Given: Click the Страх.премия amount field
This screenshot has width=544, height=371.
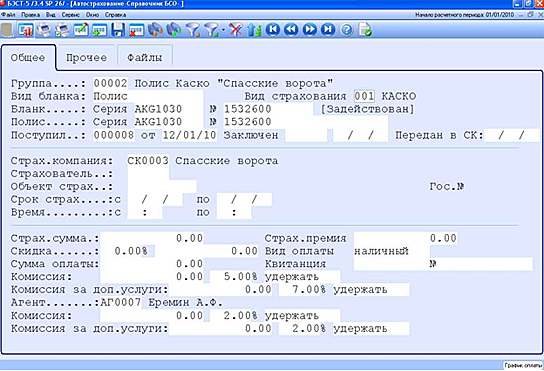Looking at the screenshot, I should [406, 238].
